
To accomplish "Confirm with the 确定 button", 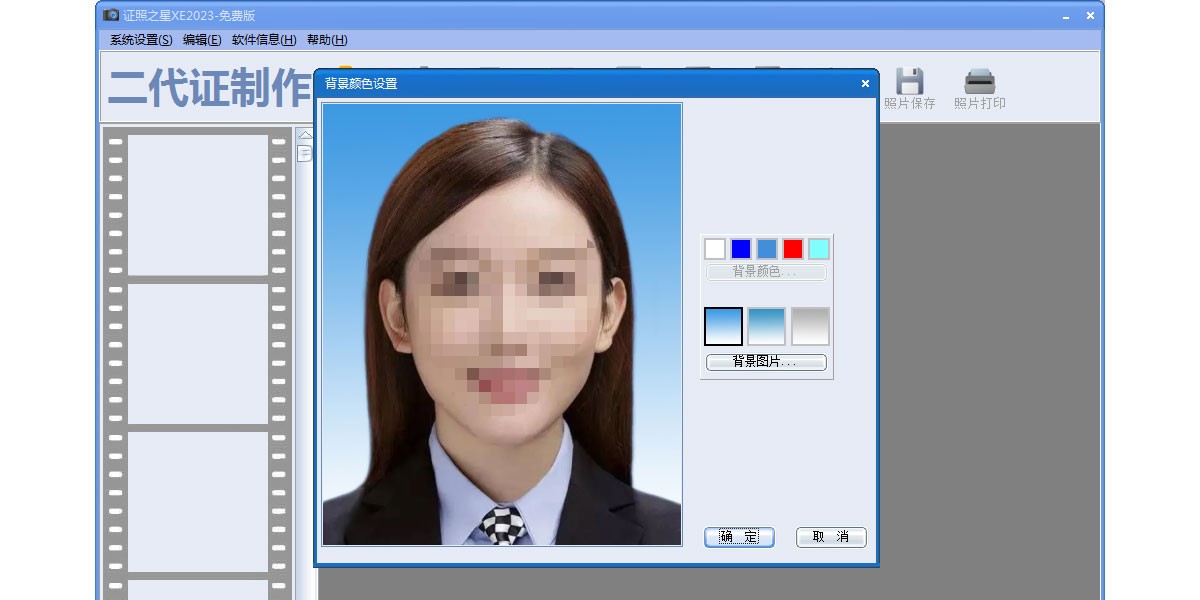I will [x=739, y=537].
